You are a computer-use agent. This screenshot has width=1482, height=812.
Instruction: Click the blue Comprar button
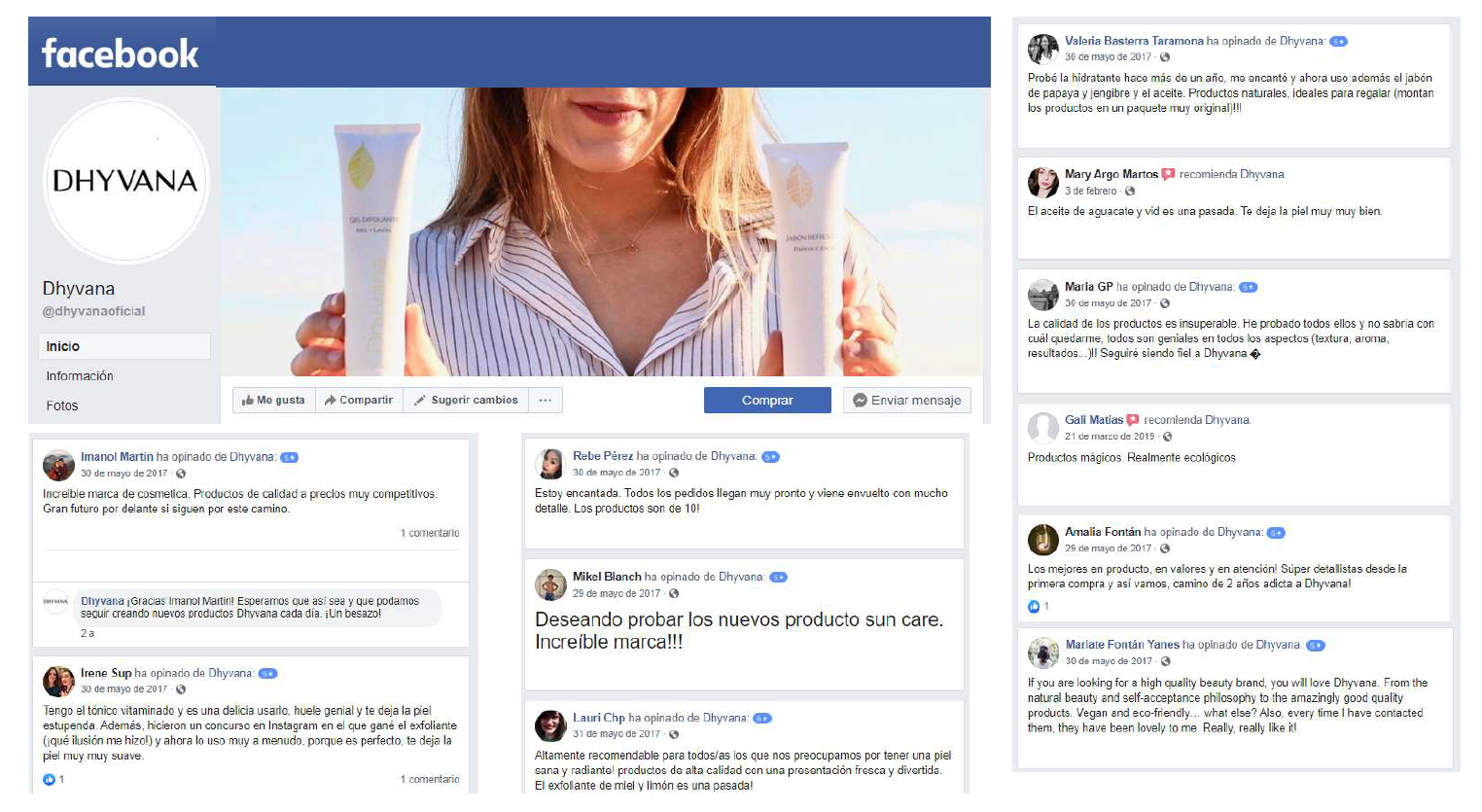coord(767,400)
